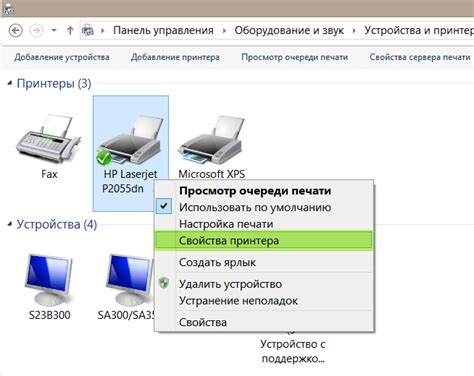The width and height of the screenshot is (474, 376).
Task: Choose Устранение неполадок menu item
Action: click(264, 301)
